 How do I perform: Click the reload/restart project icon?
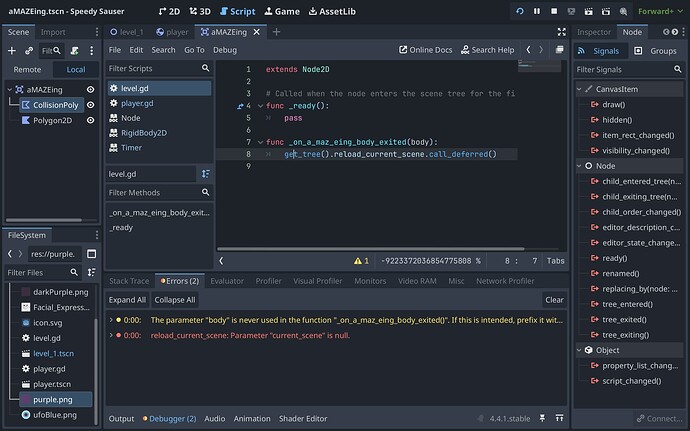[519, 11]
